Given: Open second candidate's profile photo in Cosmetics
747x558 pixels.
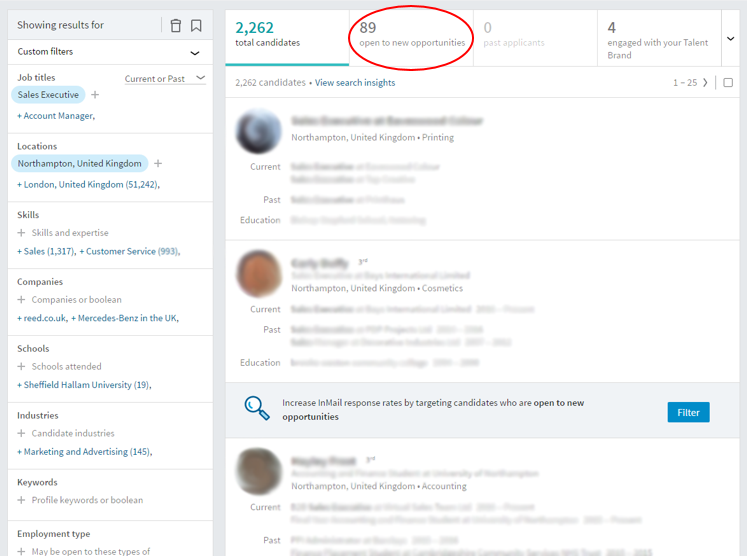Looking at the screenshot, I should tap(259, 274).
